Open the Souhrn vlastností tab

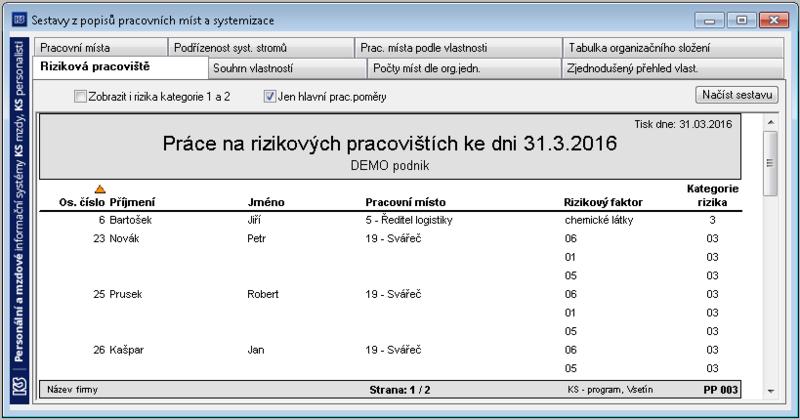[x=288, y=68]
